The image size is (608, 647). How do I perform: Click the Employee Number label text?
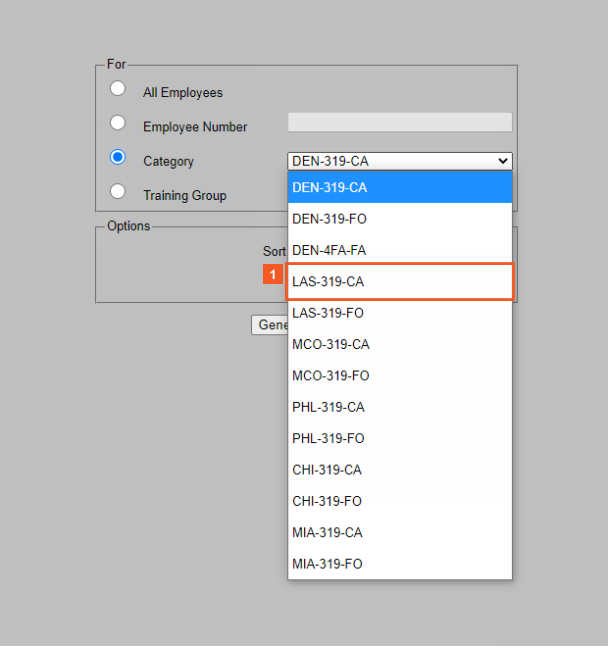tap(195, 127)
